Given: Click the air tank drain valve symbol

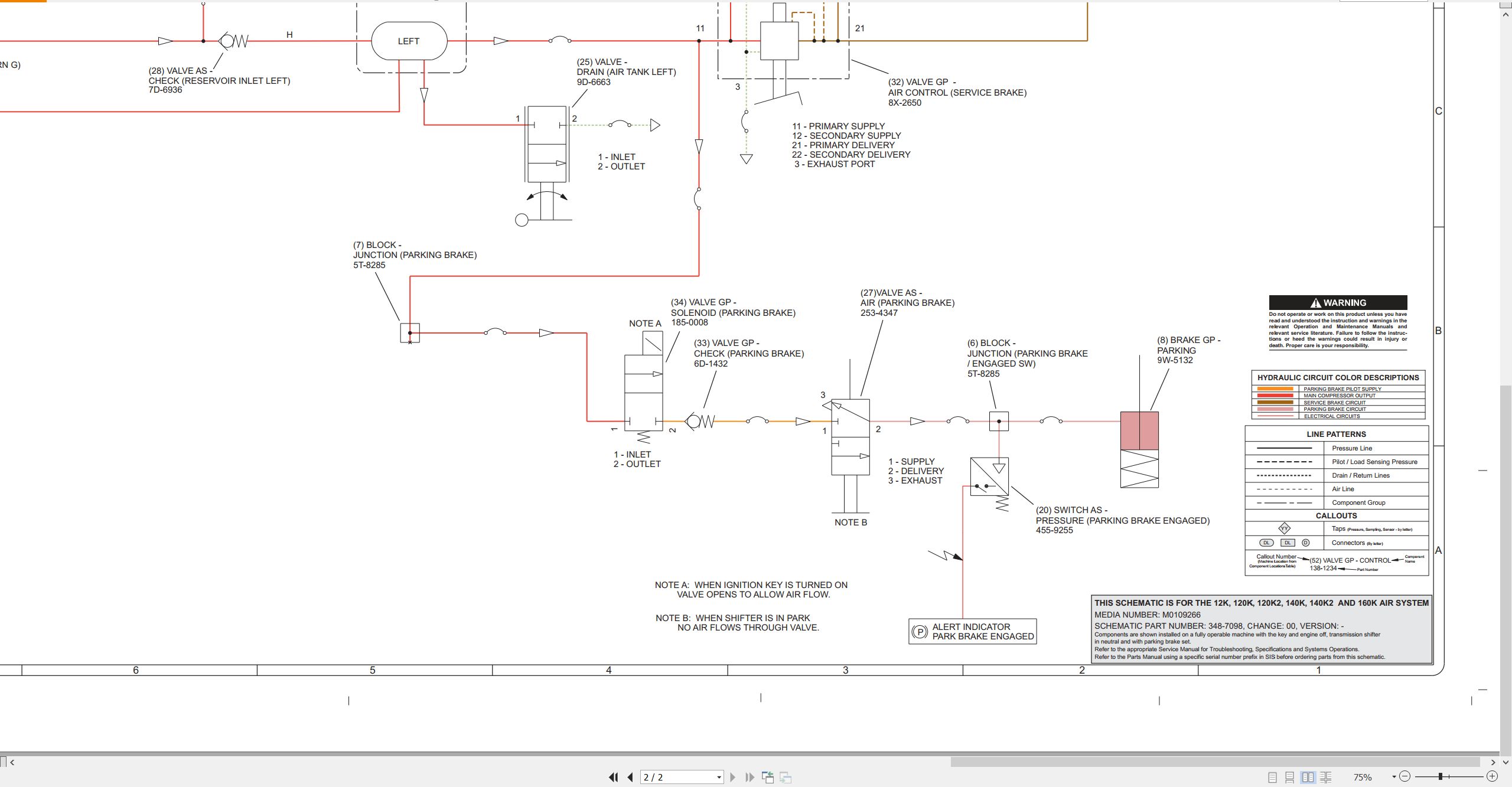Looking at the screenshot, I should tap(547, 145).
